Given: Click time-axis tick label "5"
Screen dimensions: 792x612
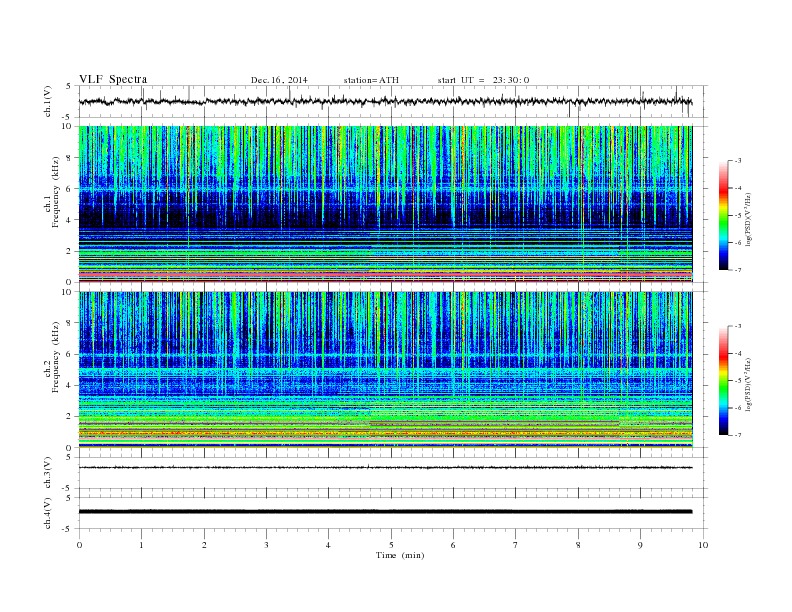Looking at the screenshot, I should (391, 545).
